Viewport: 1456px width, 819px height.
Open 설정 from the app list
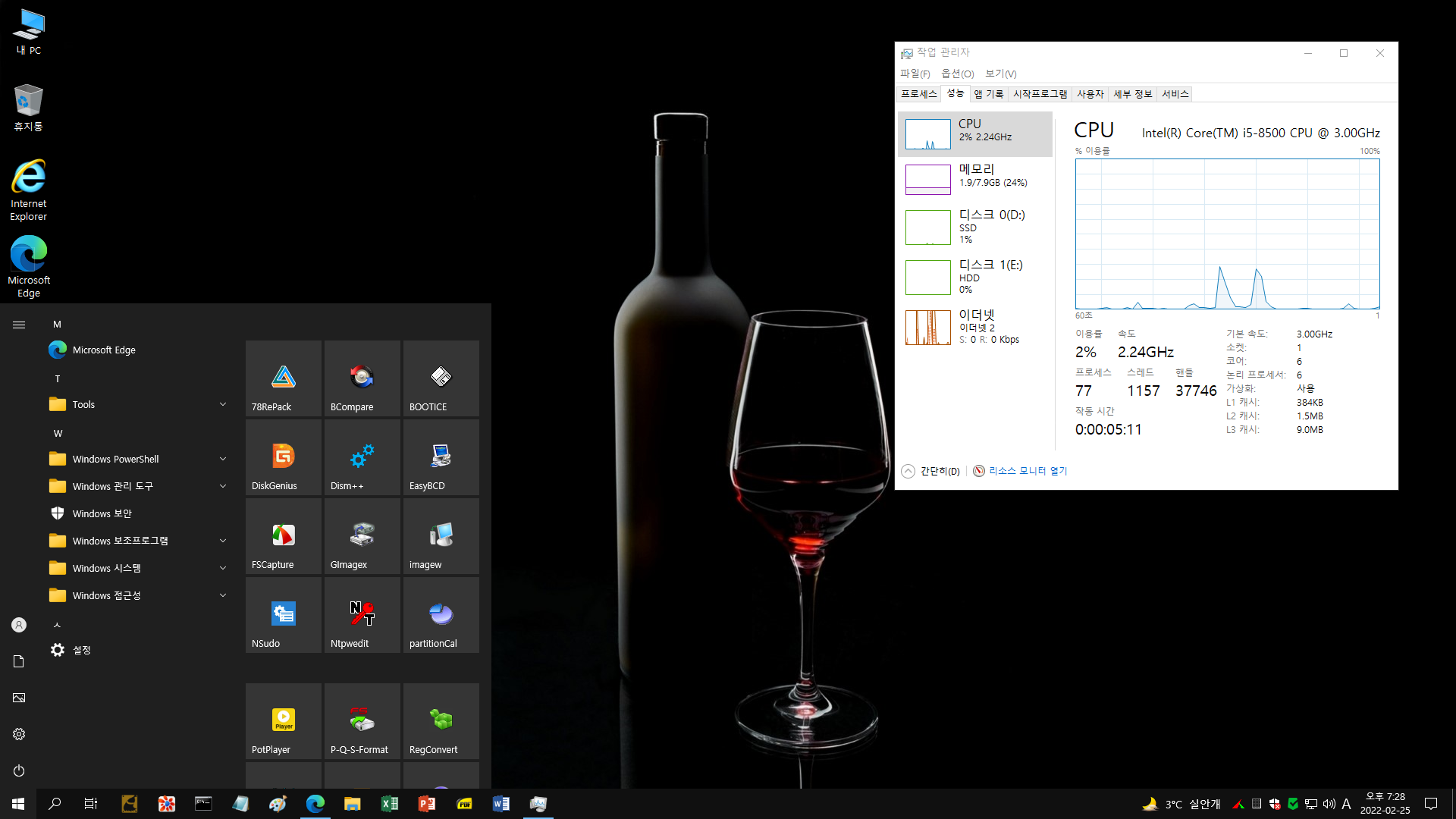coord(141,650)
